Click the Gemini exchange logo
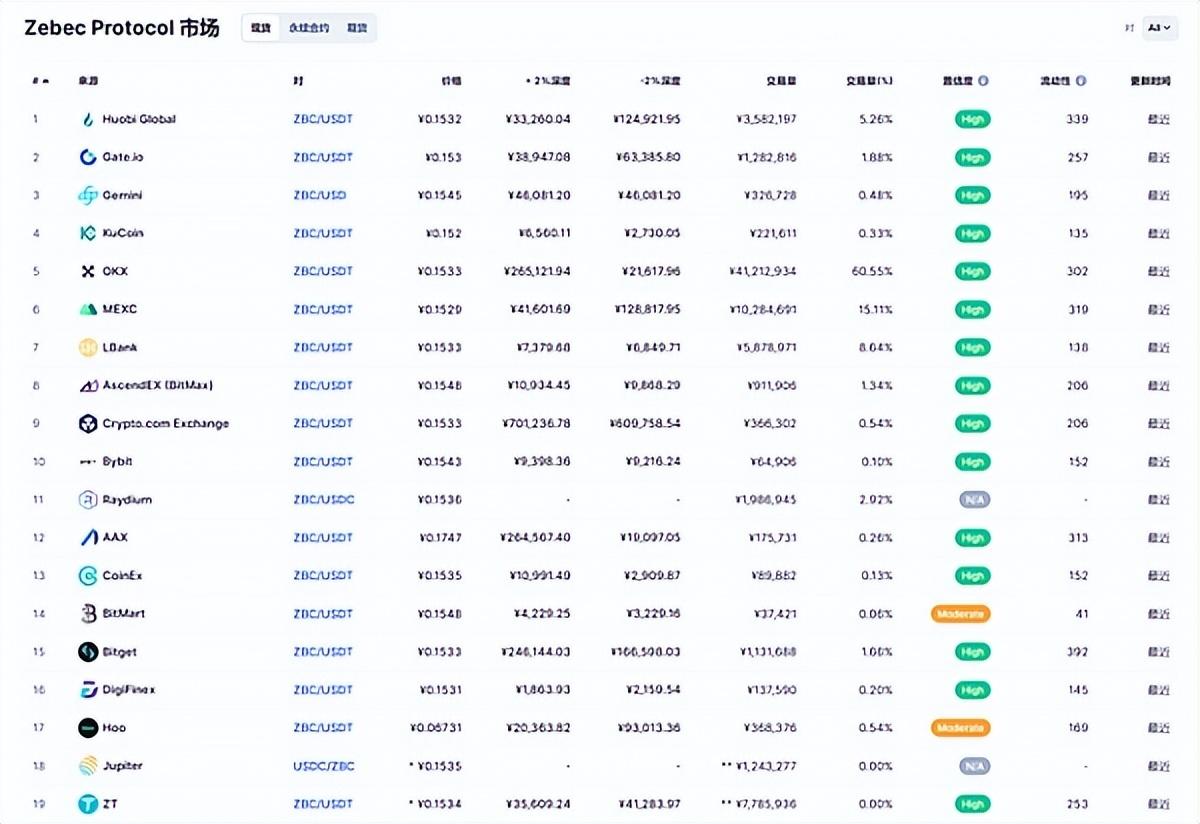The width and height of the screenshot is (1200, 824). click(x=88, y=195)
